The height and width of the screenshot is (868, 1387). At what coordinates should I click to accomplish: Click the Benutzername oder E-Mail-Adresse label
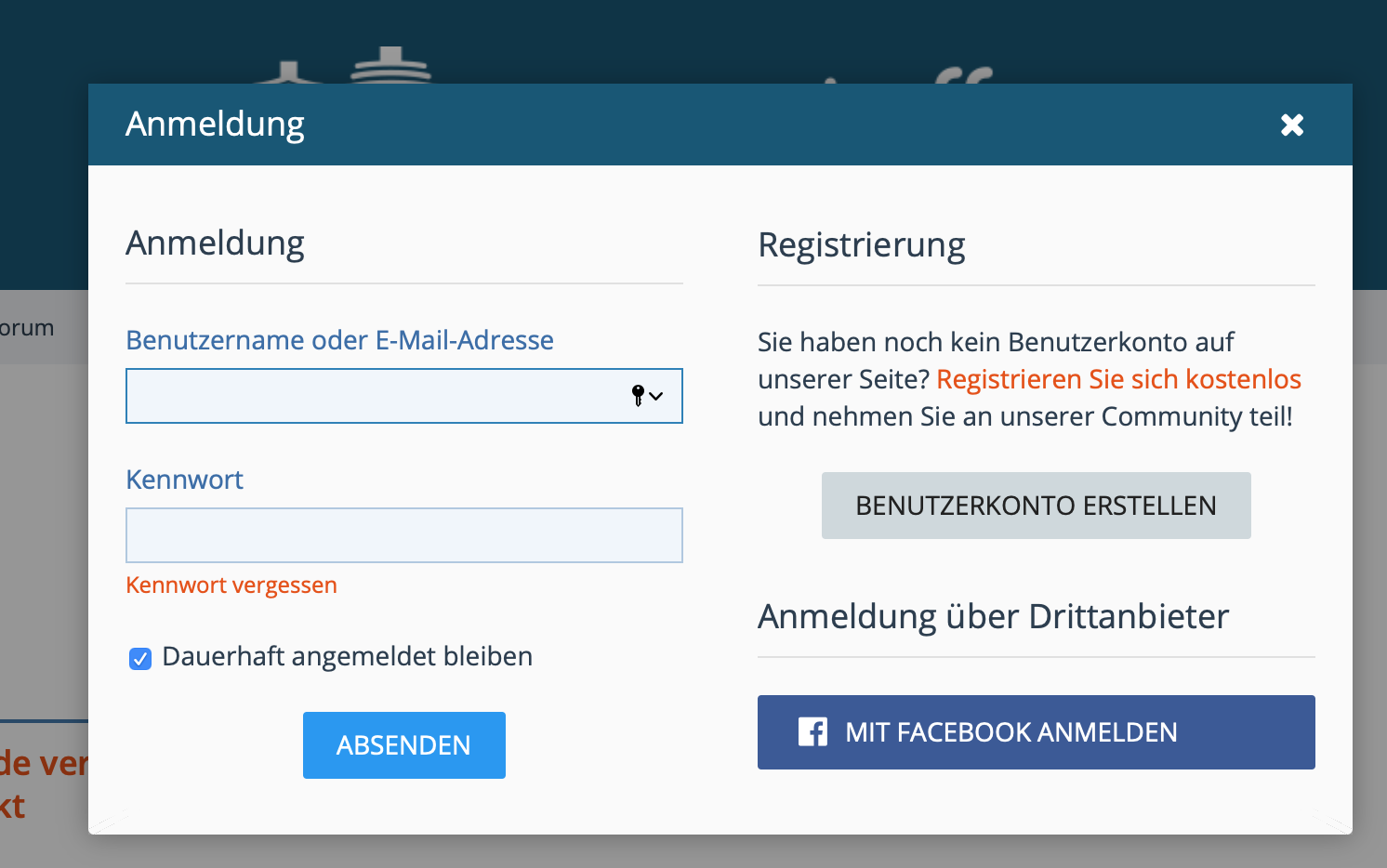(x=339, y=340)
